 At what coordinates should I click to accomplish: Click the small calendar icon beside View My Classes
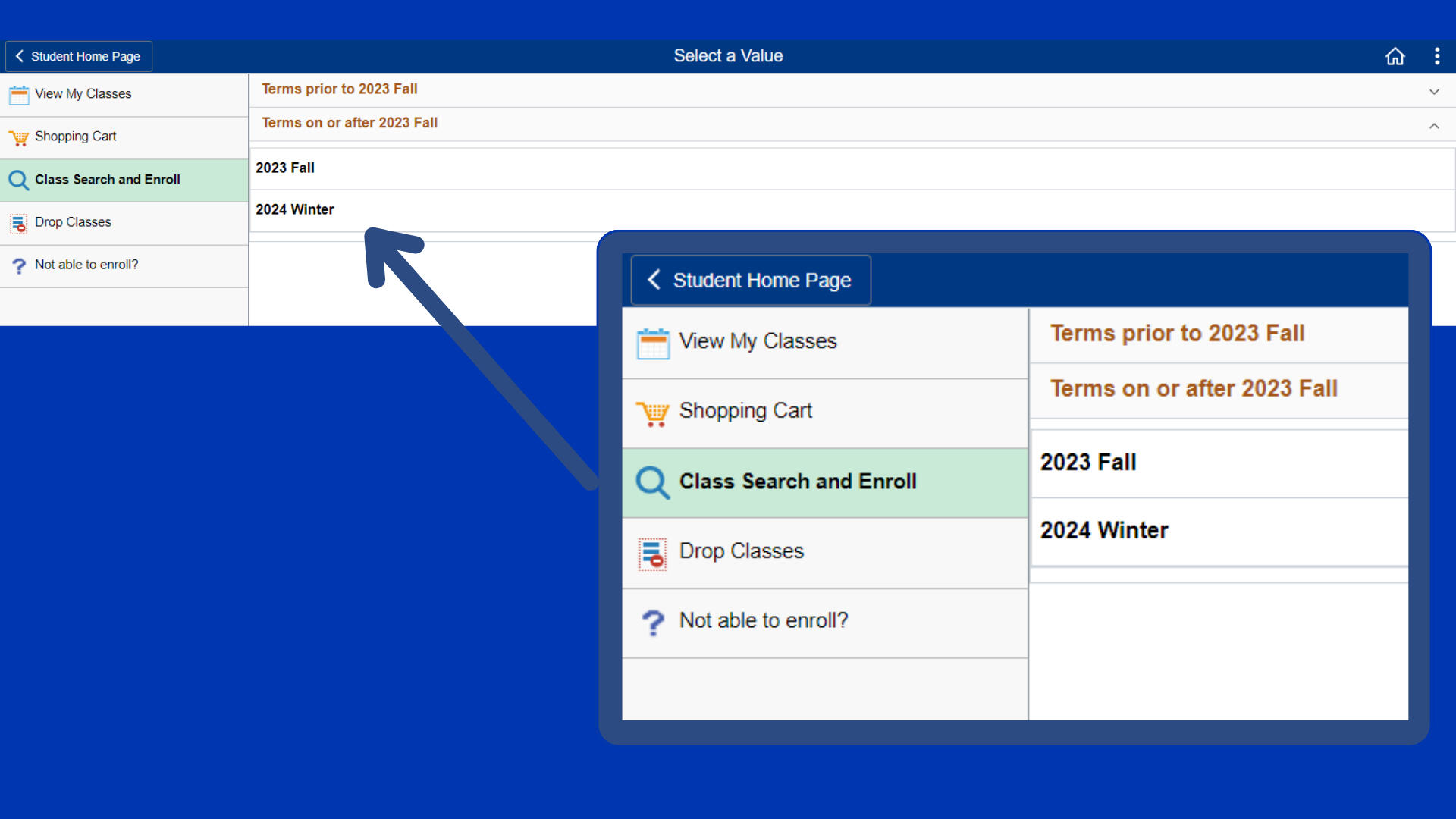coord(19,95)
